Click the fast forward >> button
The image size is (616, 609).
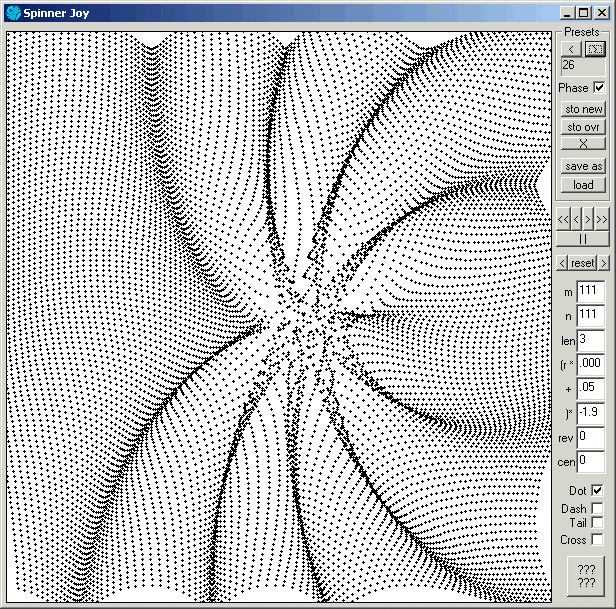pos(602,219)
